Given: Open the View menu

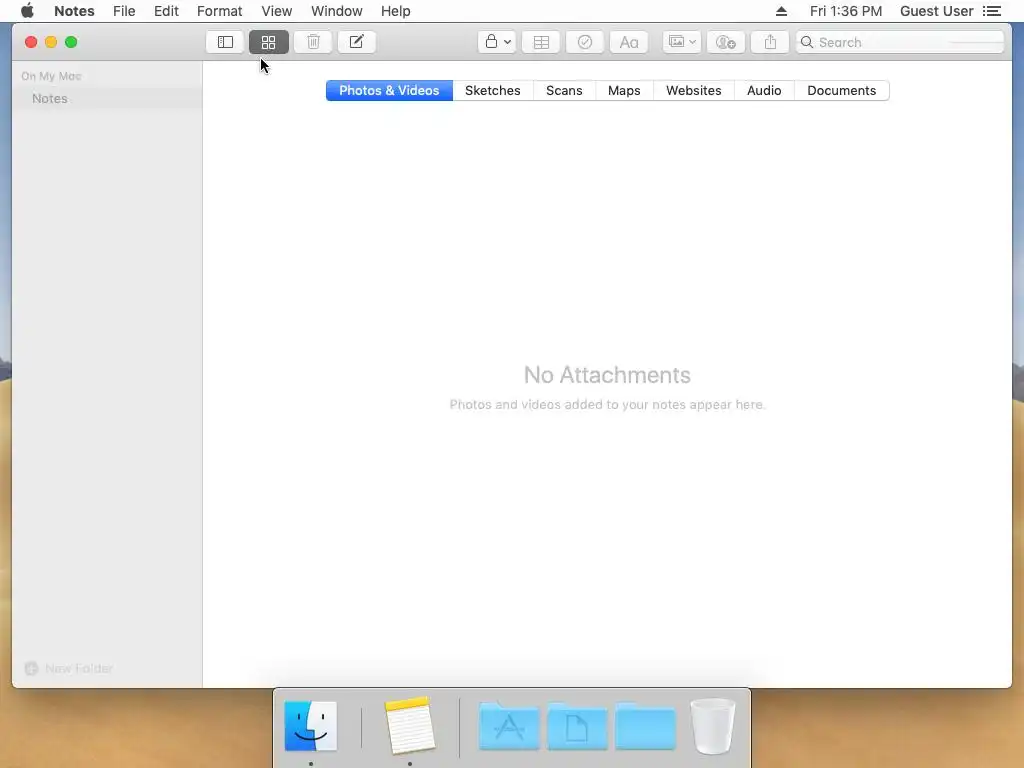Looking at the screenshot, I should [x=277, y=11].
